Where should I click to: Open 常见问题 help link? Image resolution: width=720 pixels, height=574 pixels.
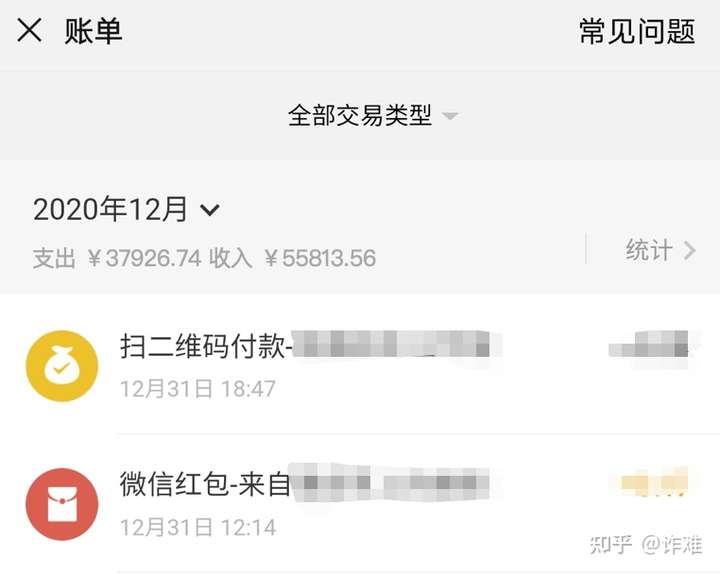[x=637, y=31]
